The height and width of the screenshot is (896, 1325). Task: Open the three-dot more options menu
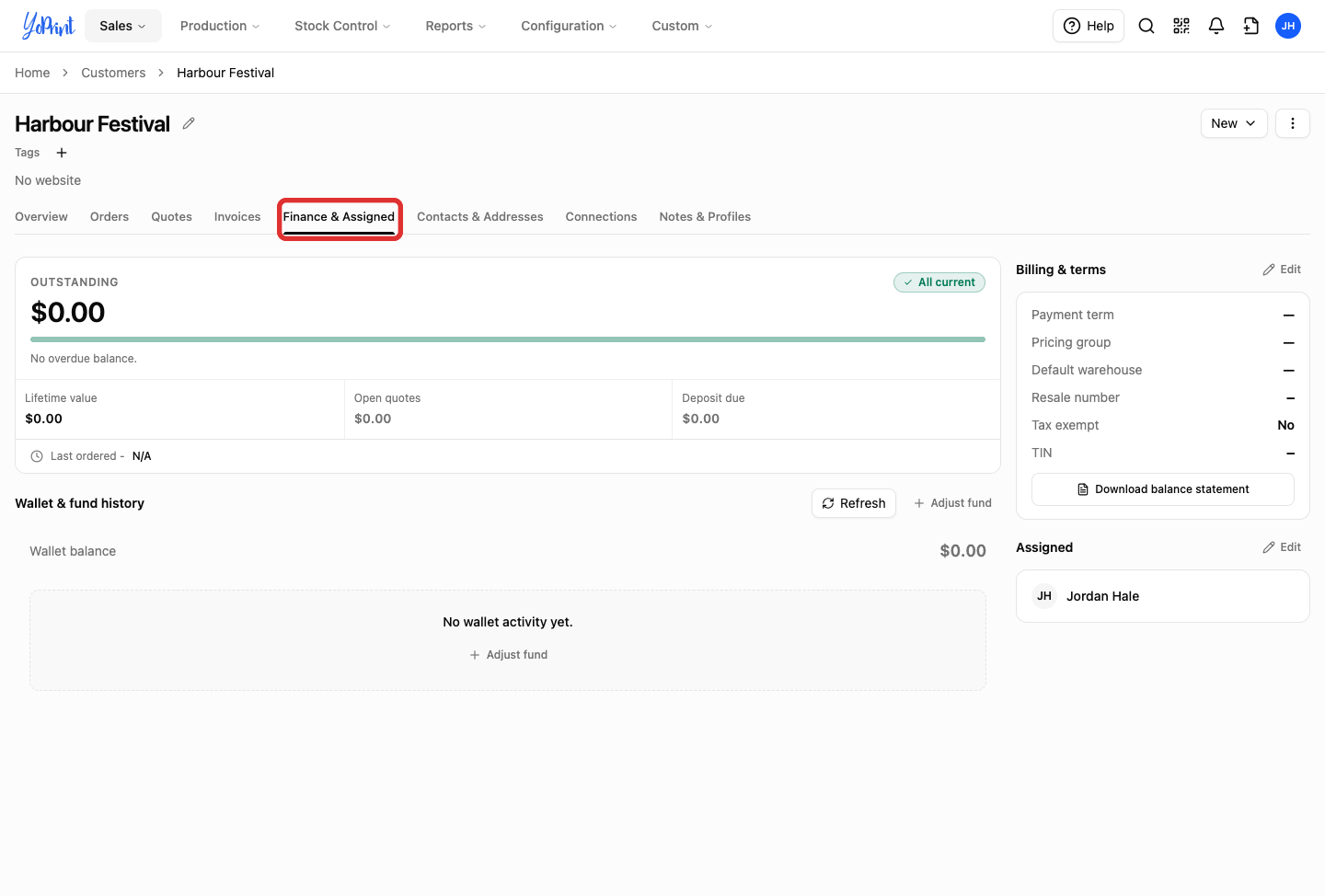tap(1293, 123)
